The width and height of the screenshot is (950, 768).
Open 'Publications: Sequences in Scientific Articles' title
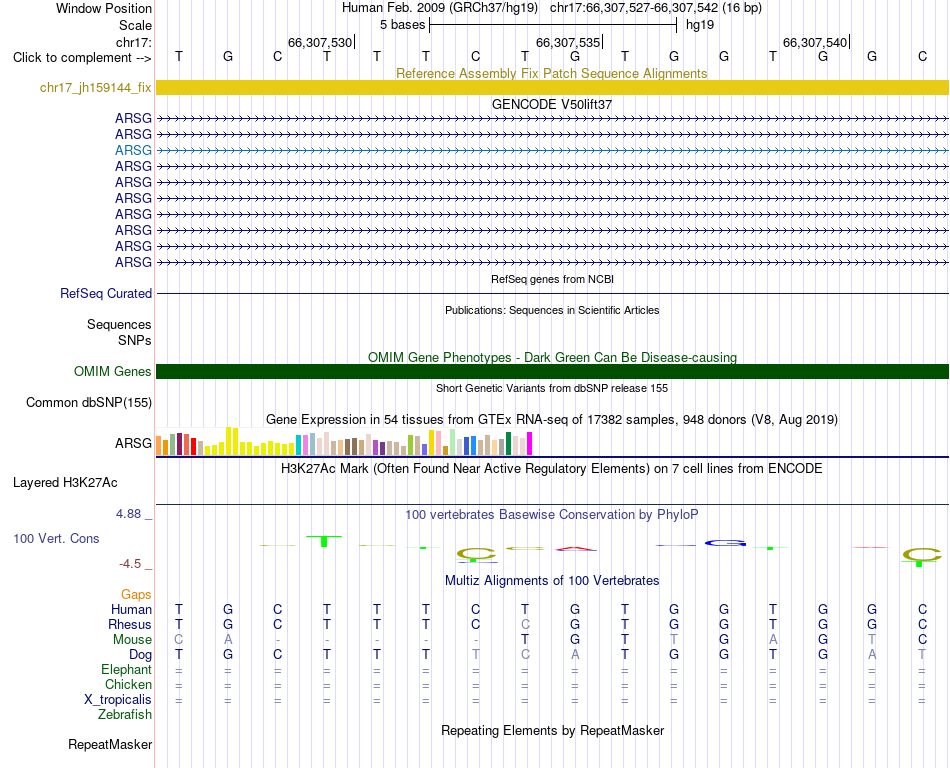click(552, 310)
